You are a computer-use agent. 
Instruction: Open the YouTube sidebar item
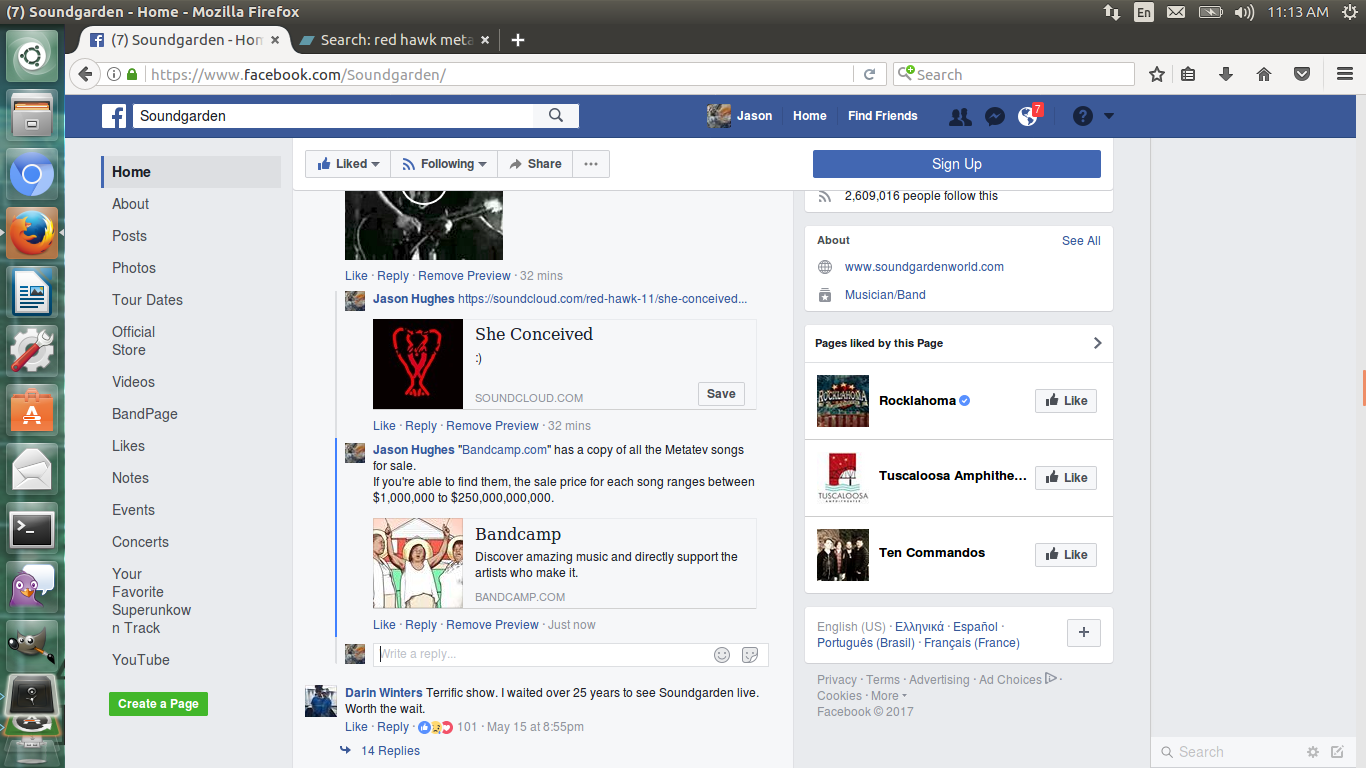point(141,660)
